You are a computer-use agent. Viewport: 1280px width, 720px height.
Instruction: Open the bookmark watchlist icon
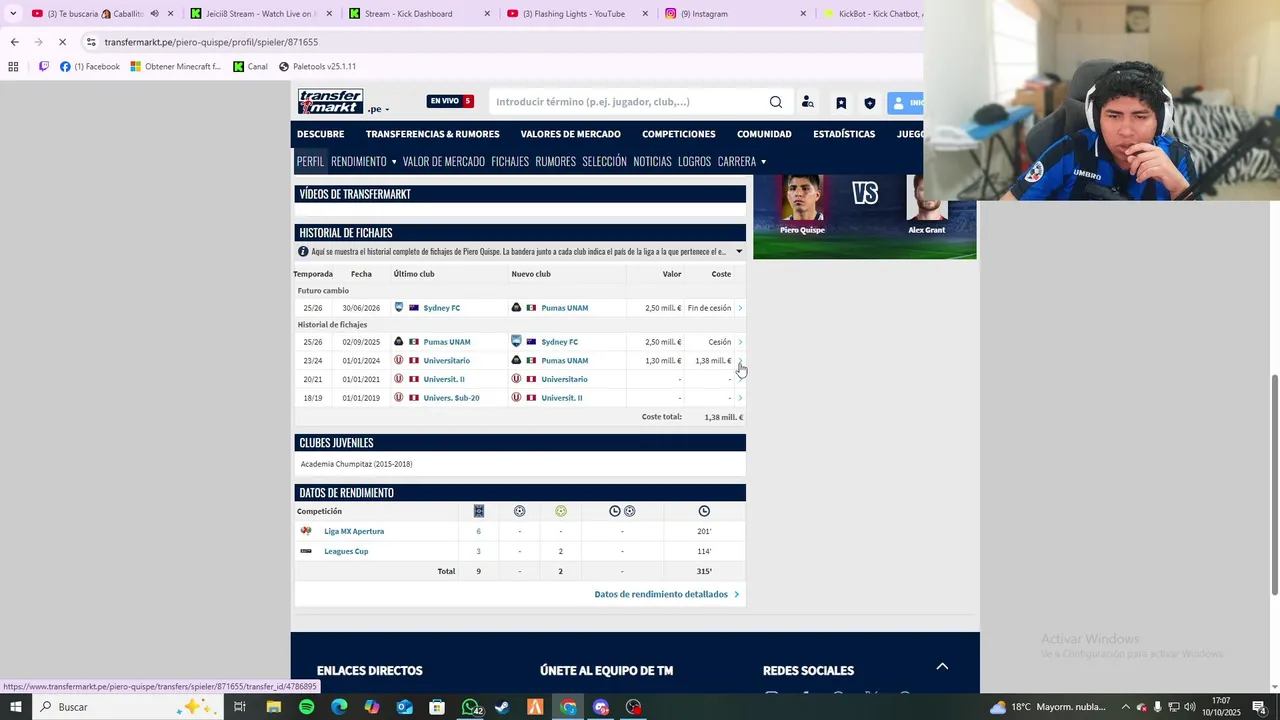[x=841, y=102]
